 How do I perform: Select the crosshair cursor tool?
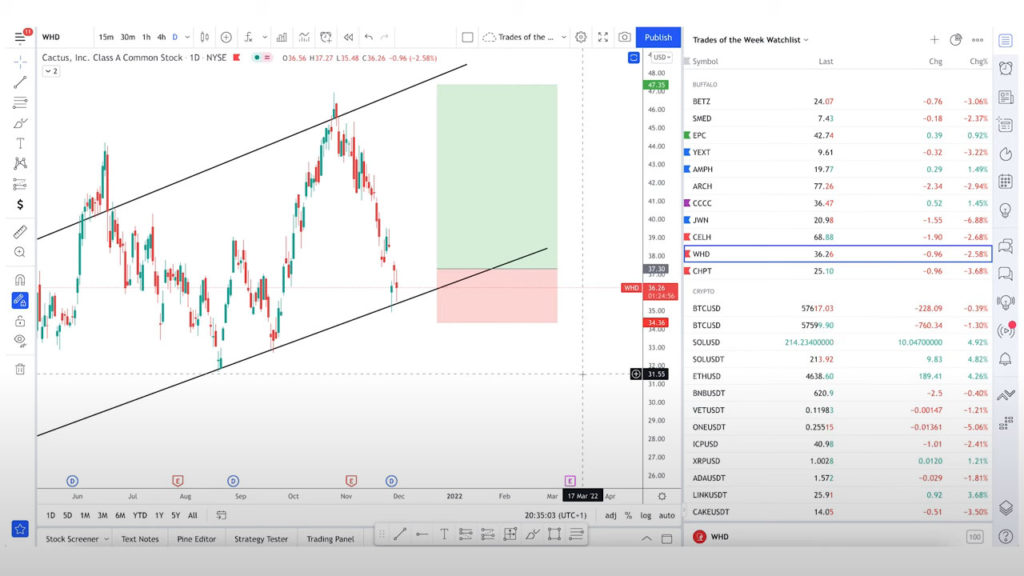(x=20, y=62)
